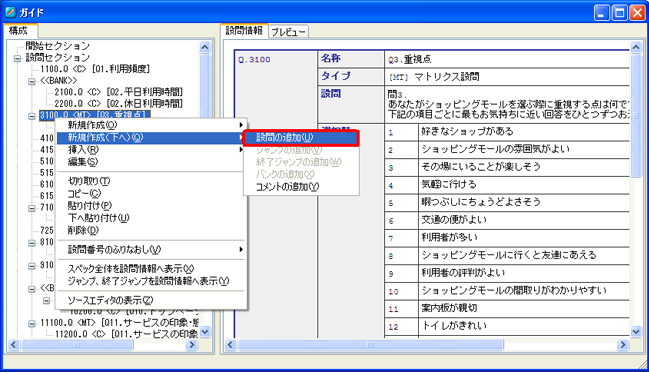
Task: Click scroll-down arrow of the tree panel
Action: (205, 332)
